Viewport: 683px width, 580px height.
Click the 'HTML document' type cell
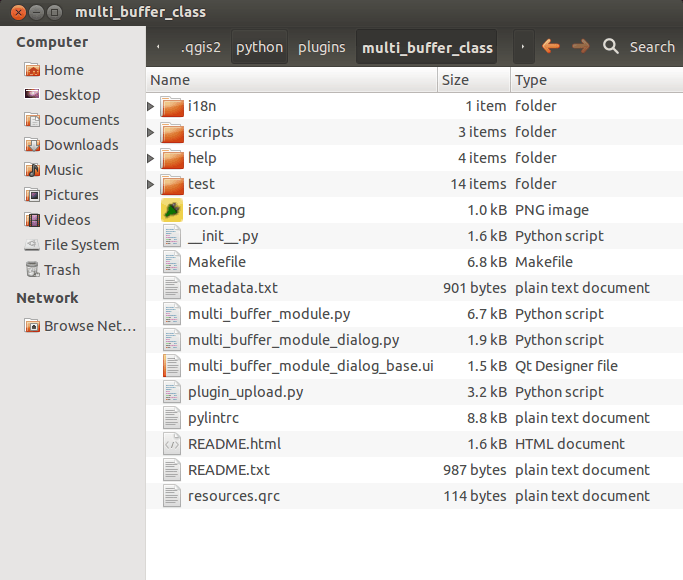click(x=570, y=444)
